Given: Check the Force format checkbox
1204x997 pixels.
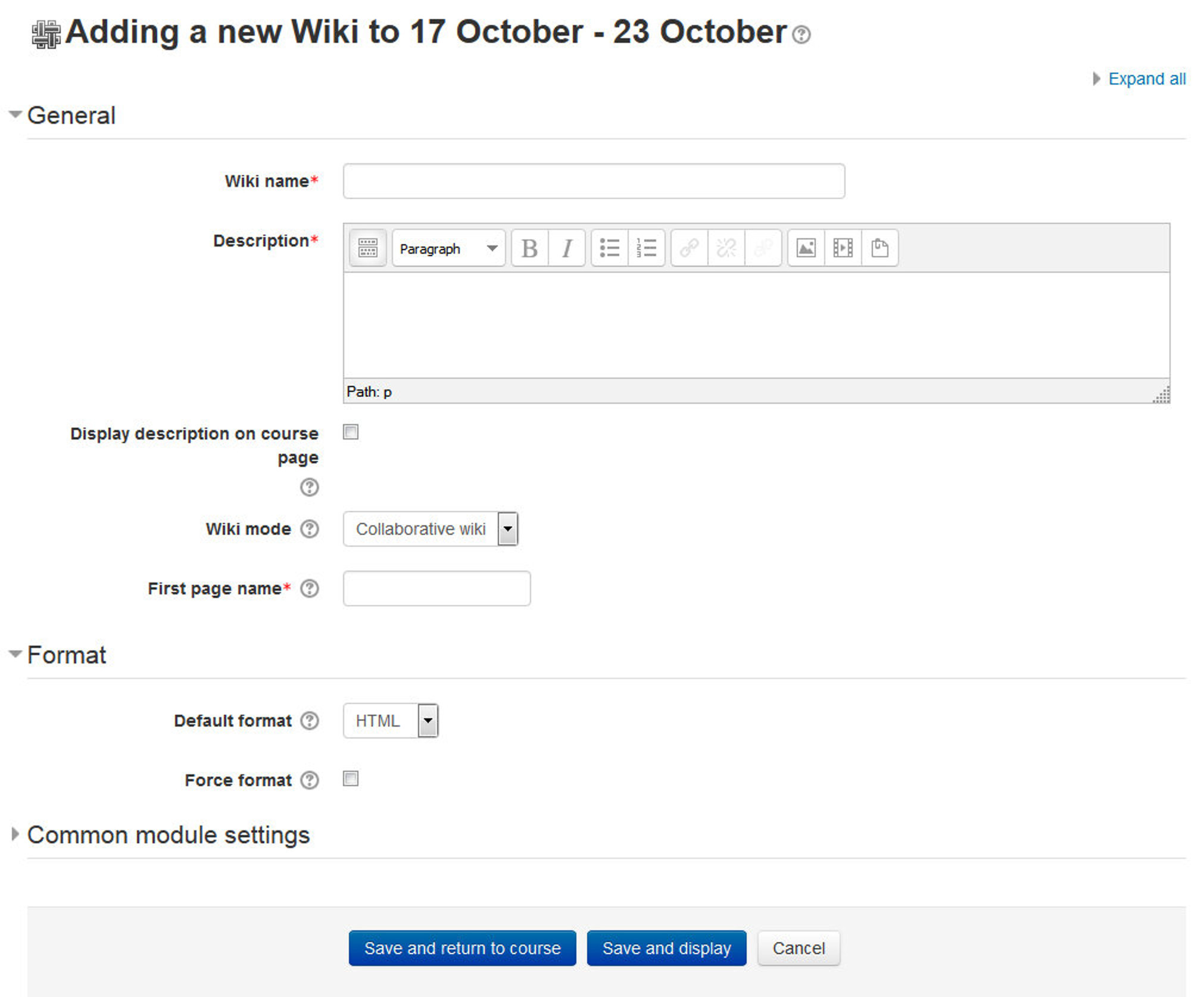Looking at the screenshot, I should click(350, 779).
